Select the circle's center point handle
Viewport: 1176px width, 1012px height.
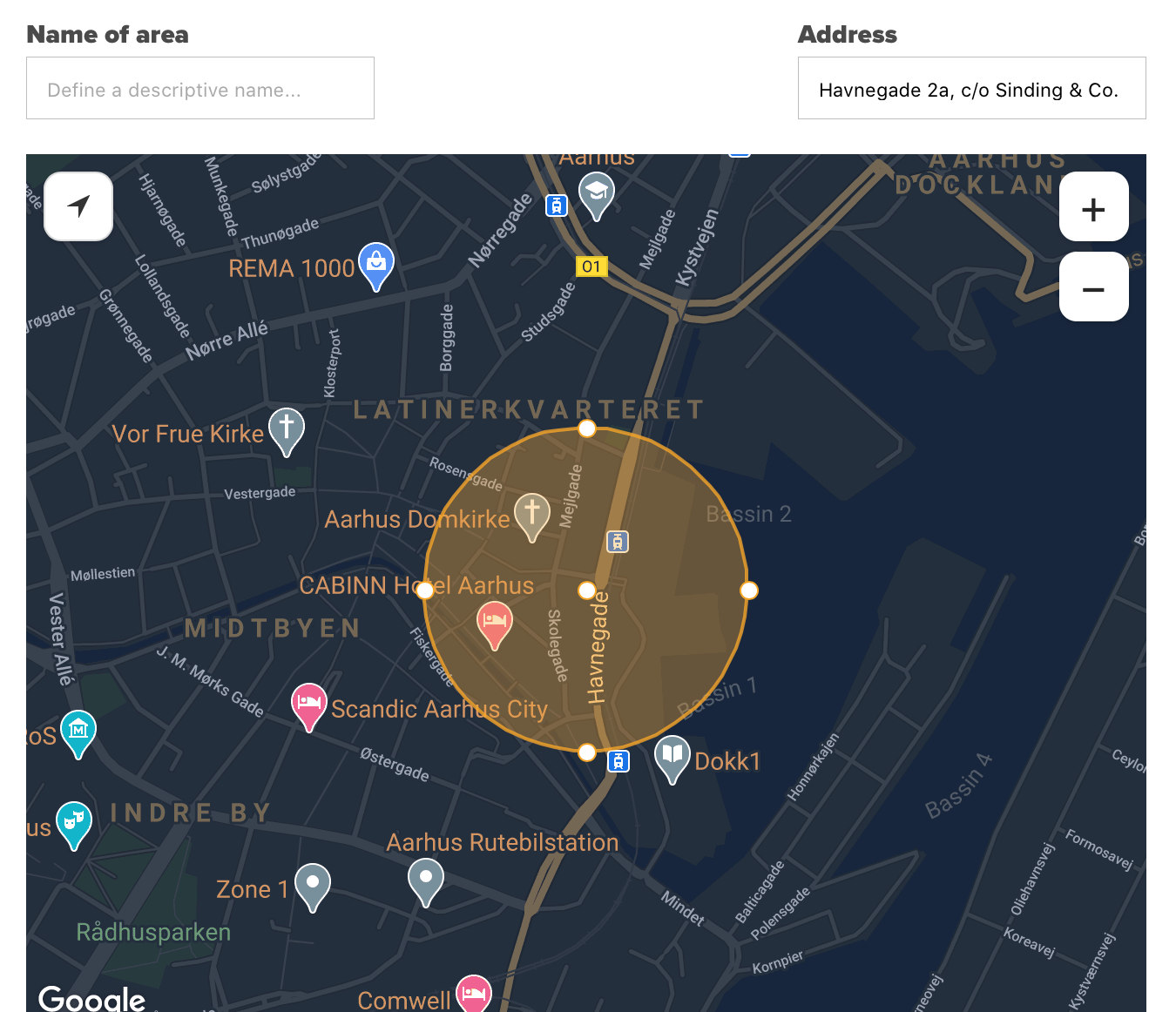(587, 590)
